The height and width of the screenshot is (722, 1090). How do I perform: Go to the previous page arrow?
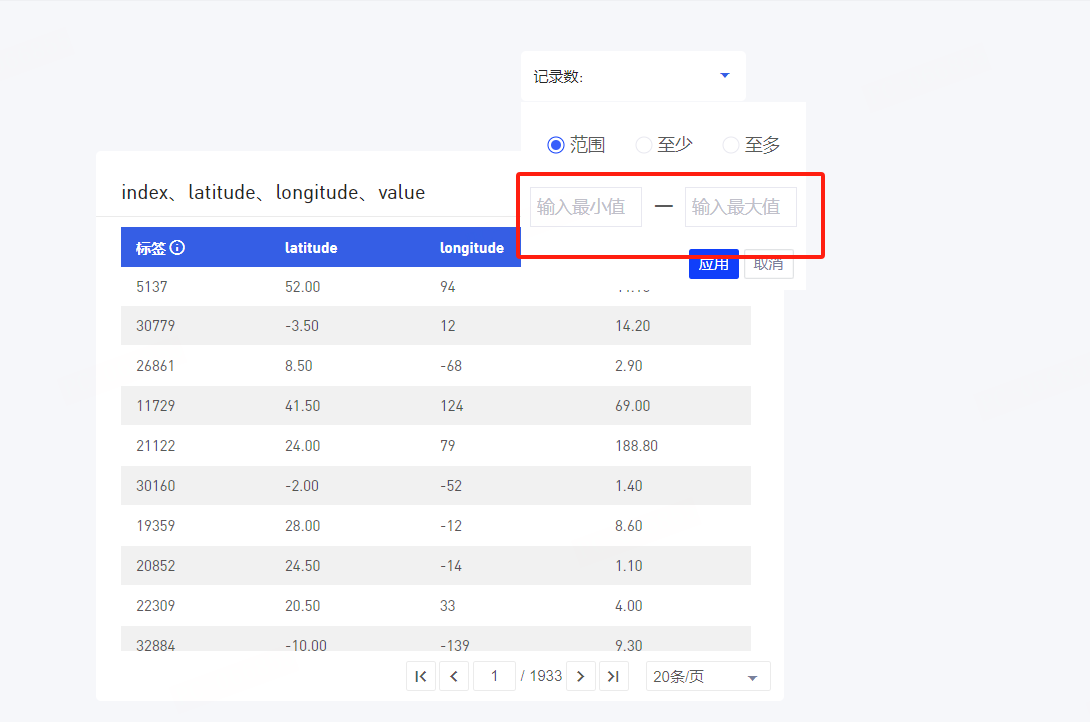pyautogui.click(x=454, y=676)
